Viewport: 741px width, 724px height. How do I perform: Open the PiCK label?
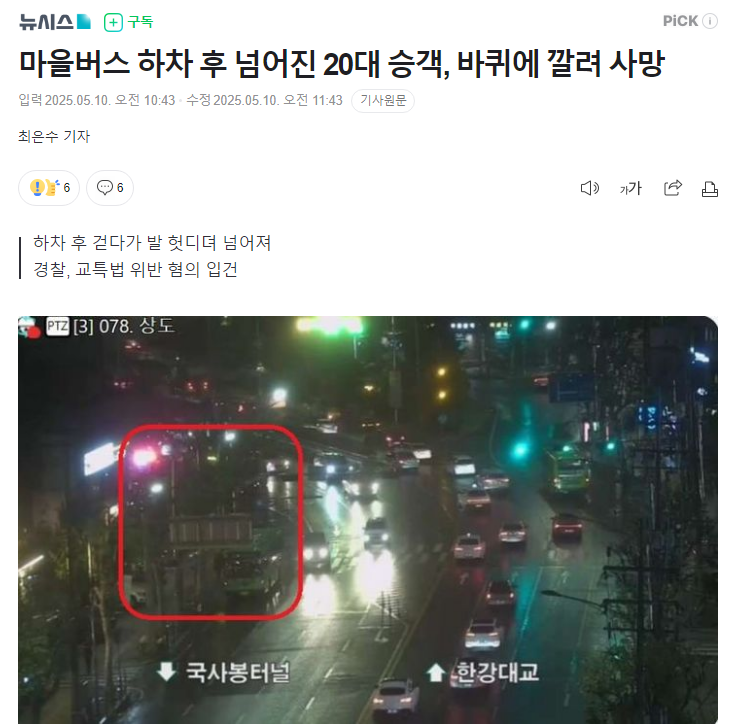pos(680,21)
